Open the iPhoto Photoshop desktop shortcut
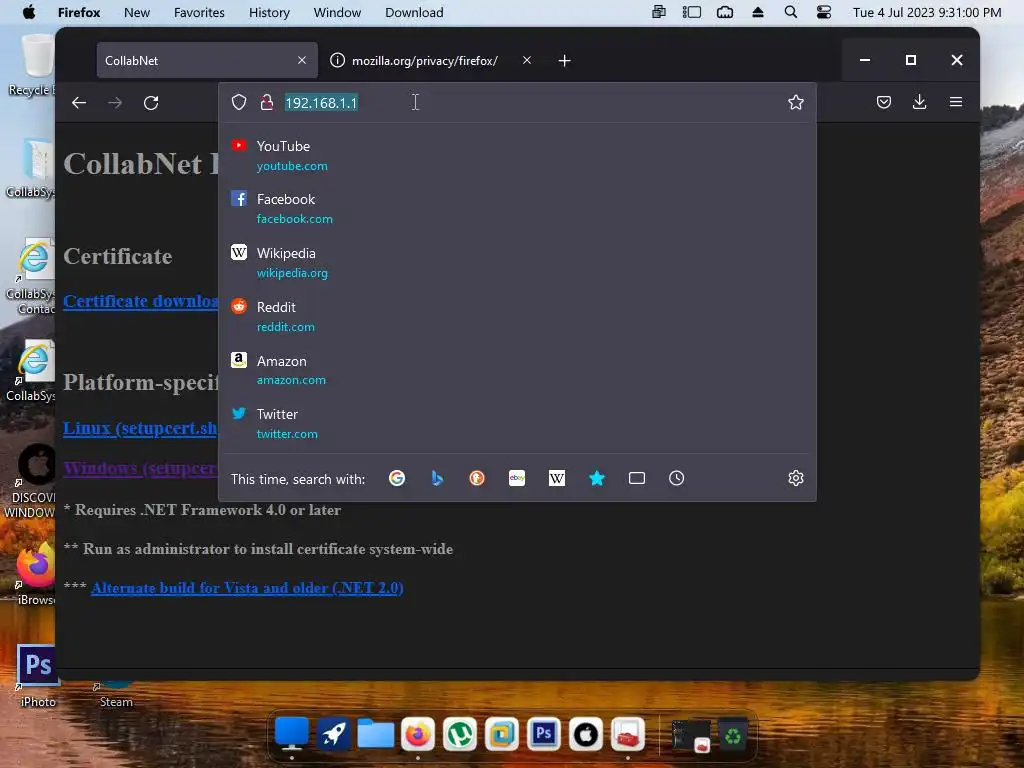 pyautogui.click(x=38, y=676)
